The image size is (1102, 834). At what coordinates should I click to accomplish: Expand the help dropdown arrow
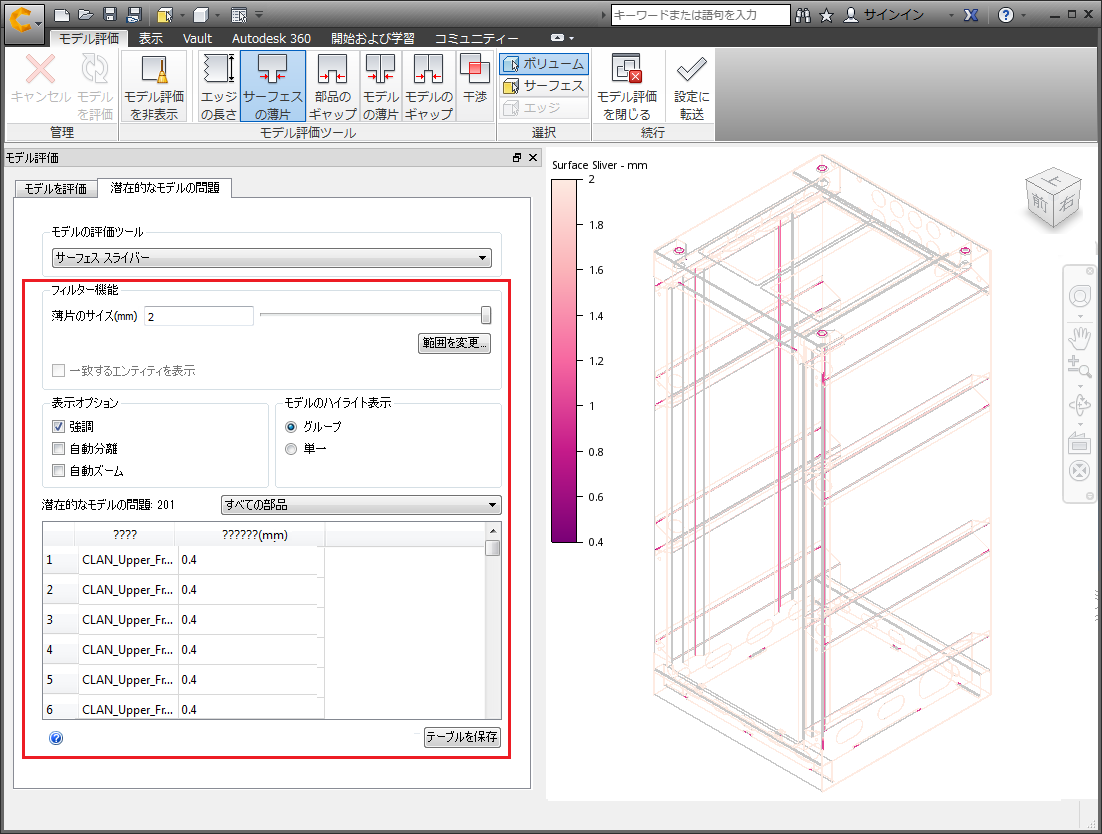(x=1023, y=15)
